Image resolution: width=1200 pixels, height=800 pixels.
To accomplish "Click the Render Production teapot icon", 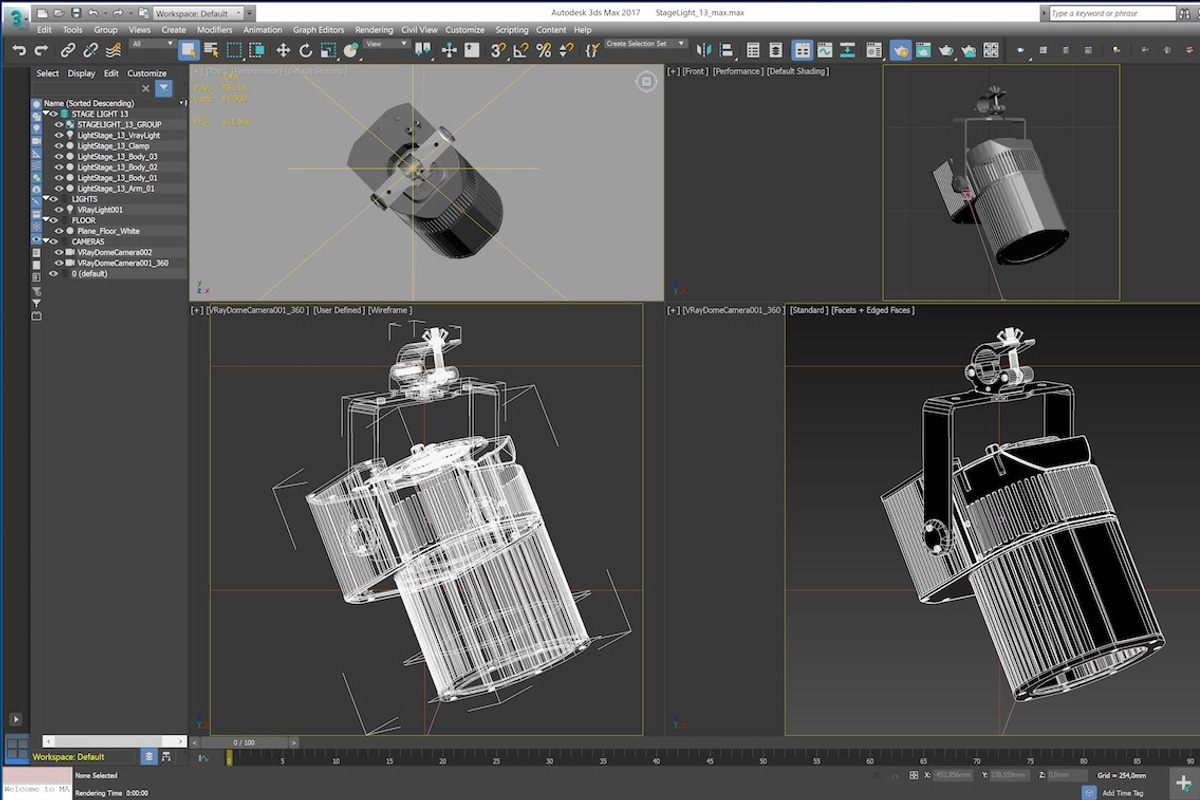I will coord(945,50).
